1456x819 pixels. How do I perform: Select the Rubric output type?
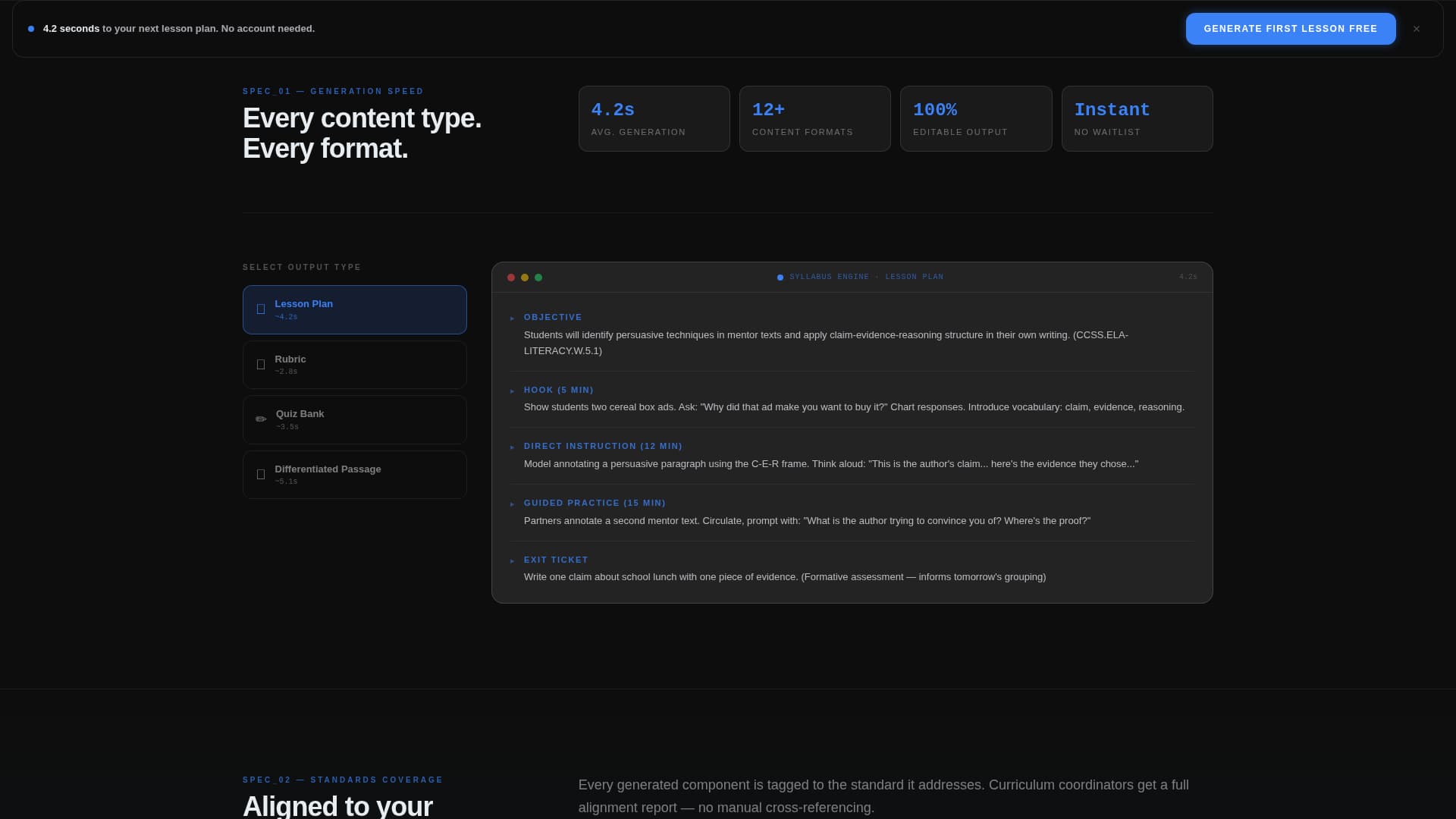point(355,365)
